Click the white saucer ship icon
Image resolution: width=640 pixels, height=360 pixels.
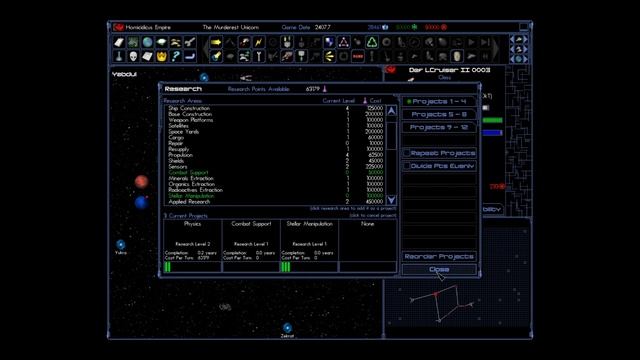click(x=162, y=42)
